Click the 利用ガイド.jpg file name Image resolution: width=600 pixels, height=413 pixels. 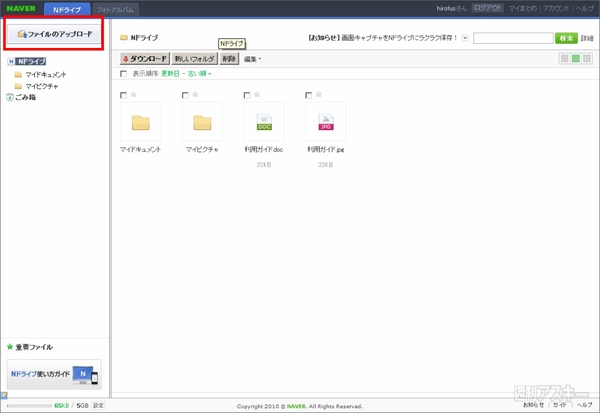pos(326,150)
